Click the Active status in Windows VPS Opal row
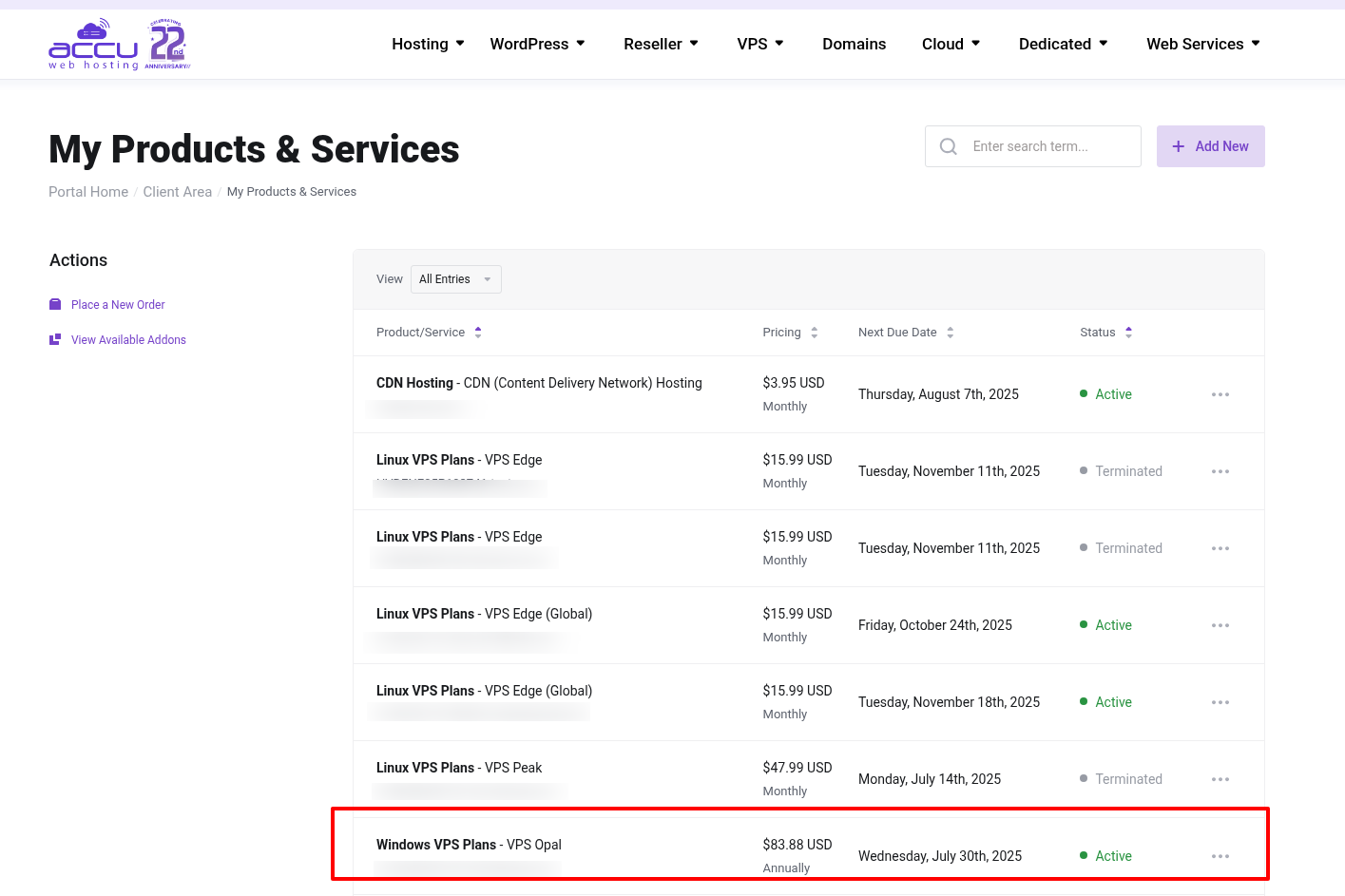This screenshot has width=1345, height=896. coord(1106,856)
